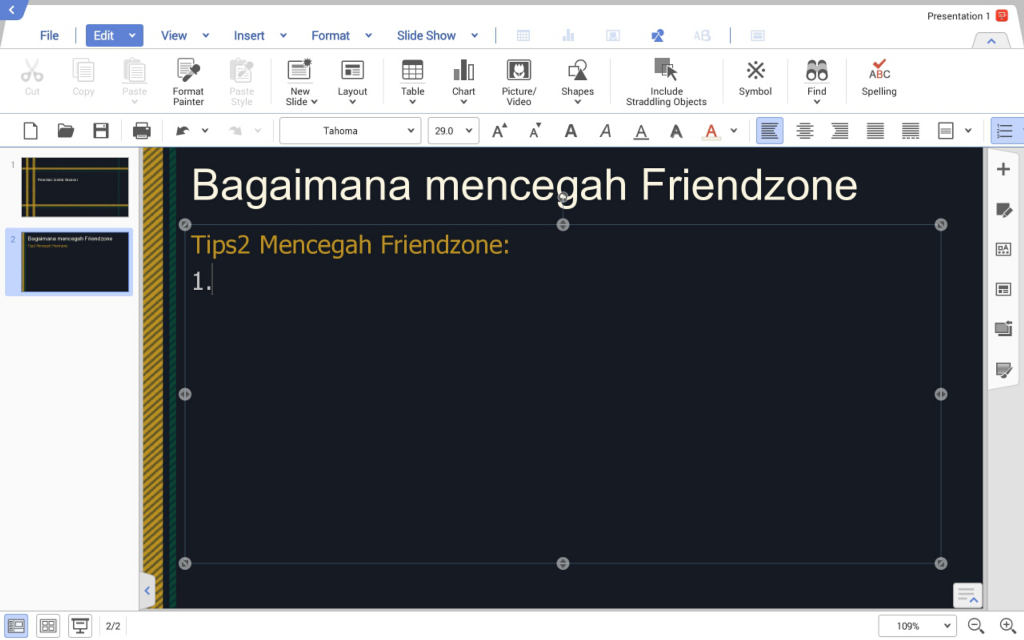1024x640 pixels.
Task: Toggle align left paragraph alignment
Action: click(x=769, y=131)
